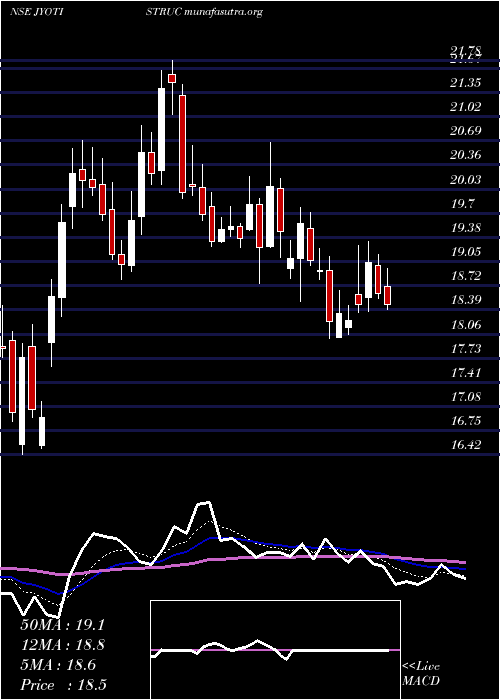Viewport: 500px width, 700px height.
Task: Click the highest red candle near 21.5
Action: click(x=172, y=79)
